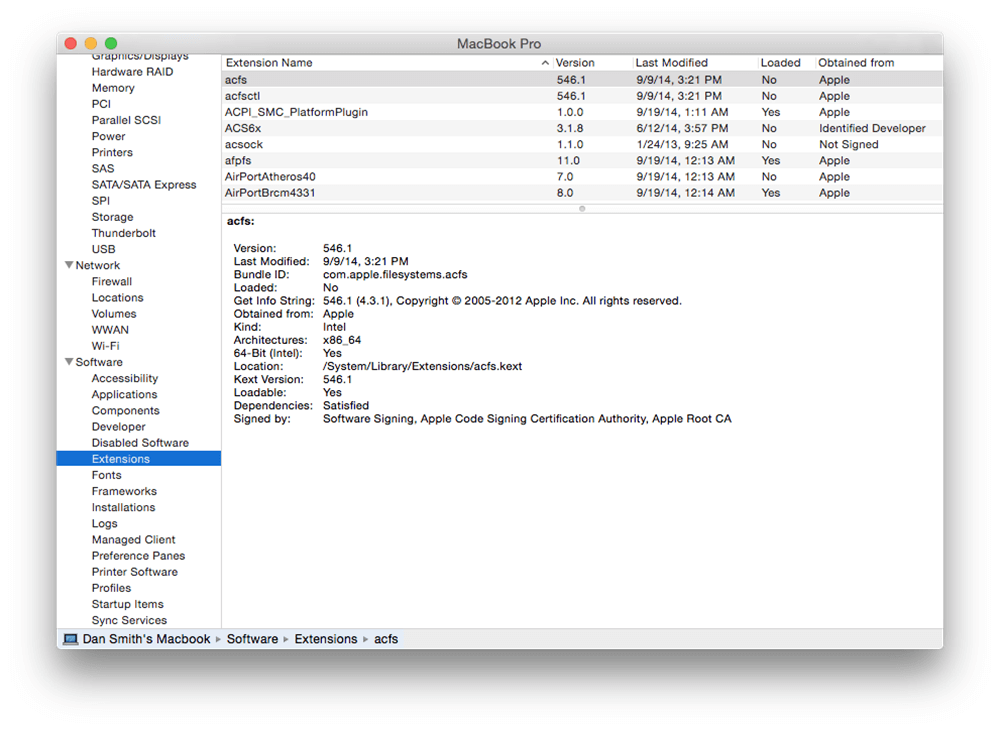
Task: Collapse the Network section disclosure triangle
Action: (69, 266)
